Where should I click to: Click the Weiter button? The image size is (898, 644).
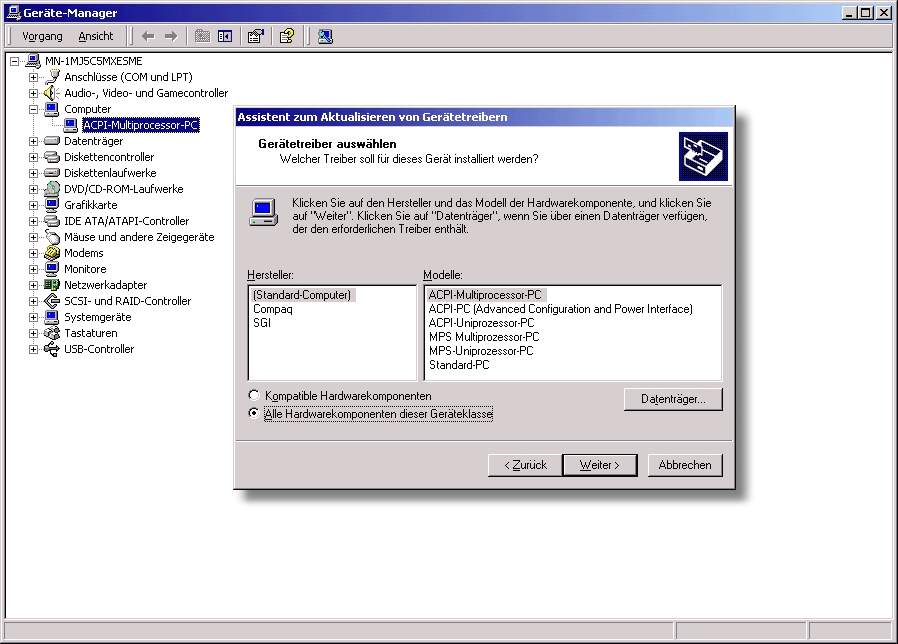599,465
